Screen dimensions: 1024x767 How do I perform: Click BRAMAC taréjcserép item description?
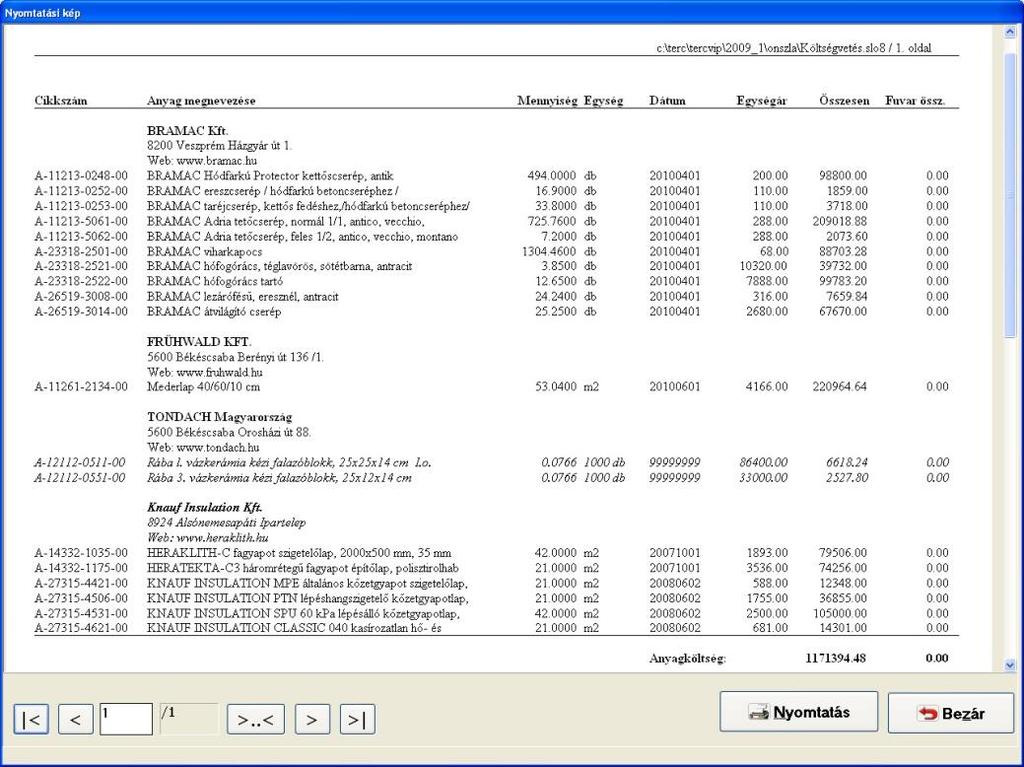pos(308,206)
